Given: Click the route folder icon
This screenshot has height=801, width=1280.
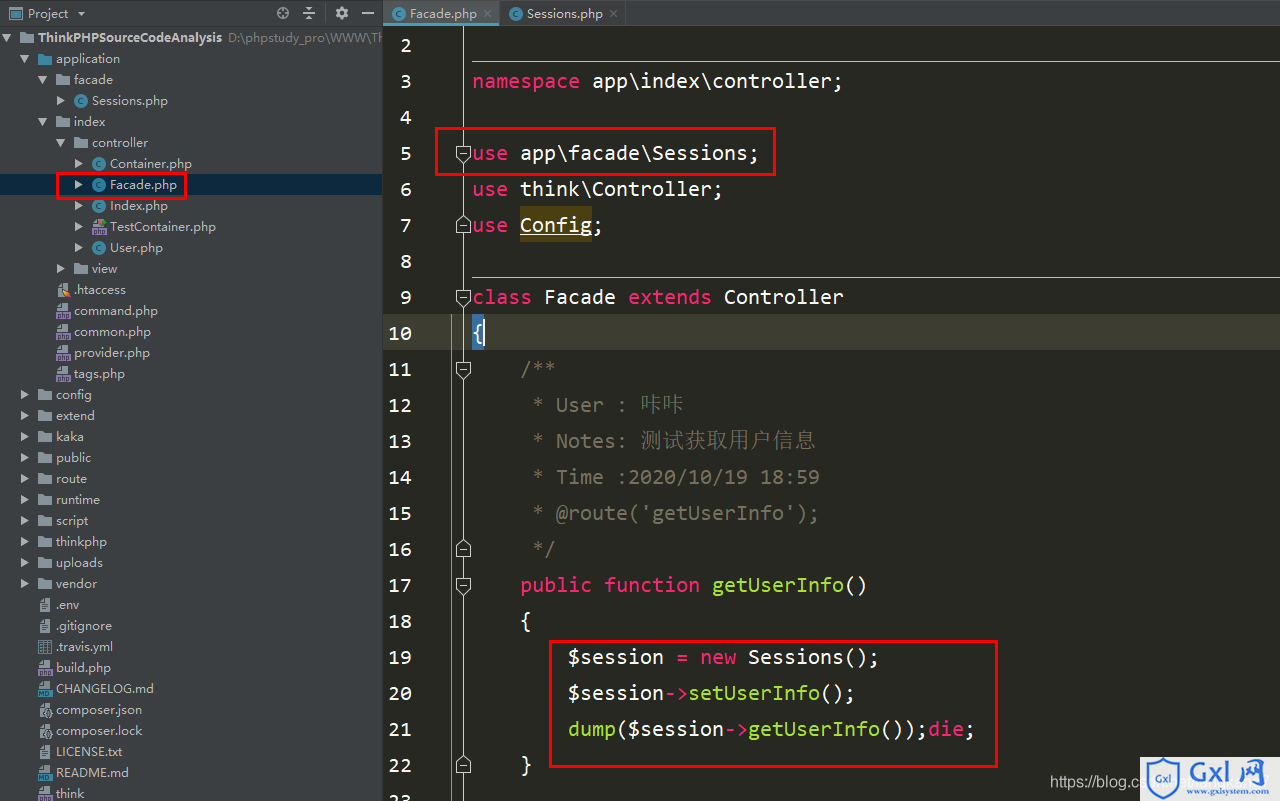Looking at the screenshot, I should 45,479.
